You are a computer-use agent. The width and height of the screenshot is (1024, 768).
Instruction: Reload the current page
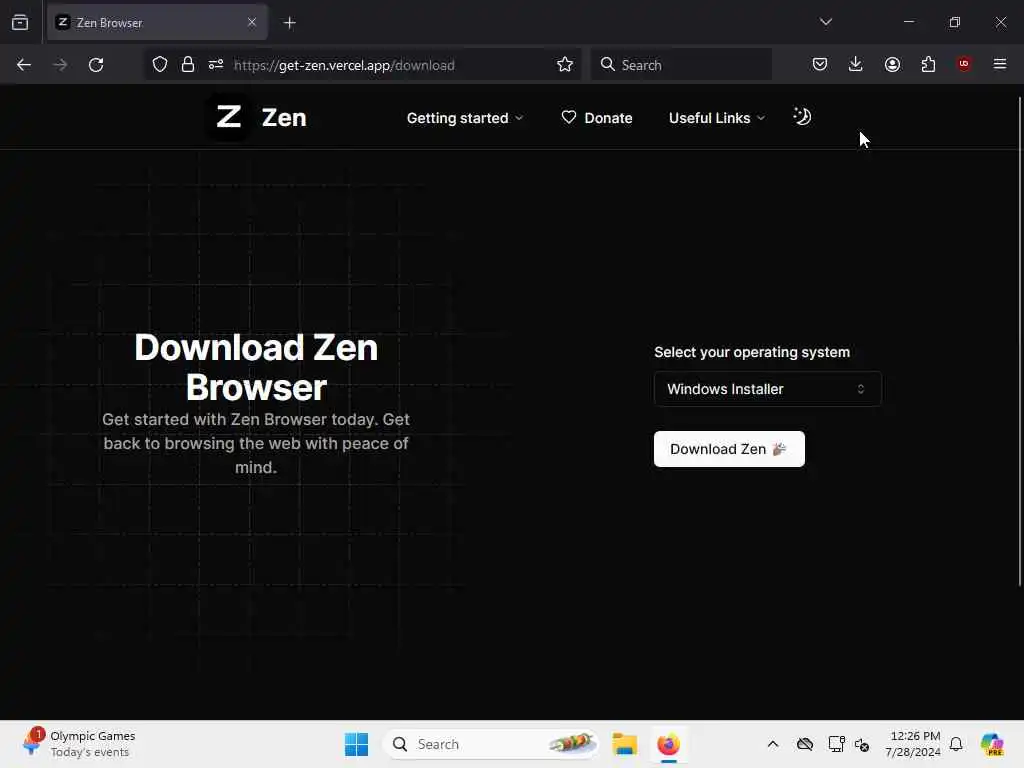[x=96, y=65]
